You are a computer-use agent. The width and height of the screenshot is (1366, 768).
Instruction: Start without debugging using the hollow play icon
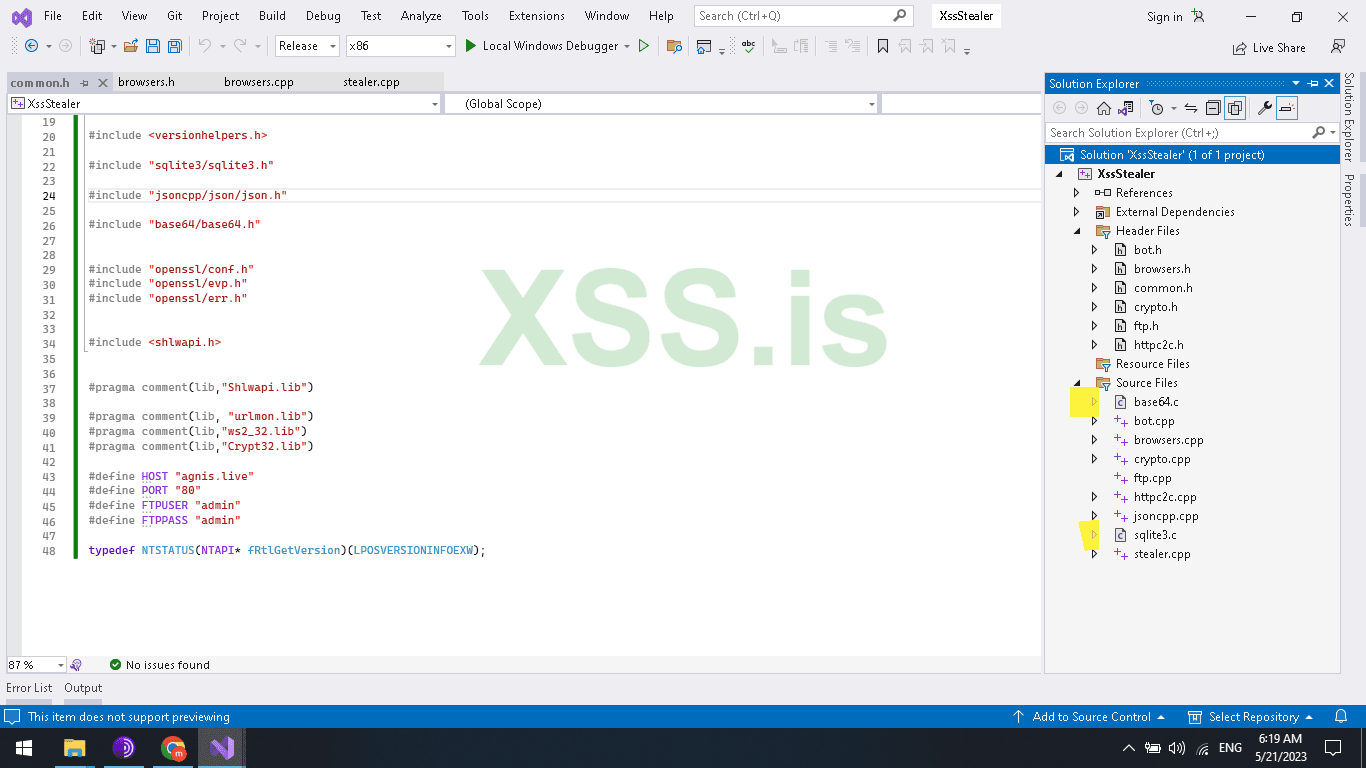coord(644,46)
